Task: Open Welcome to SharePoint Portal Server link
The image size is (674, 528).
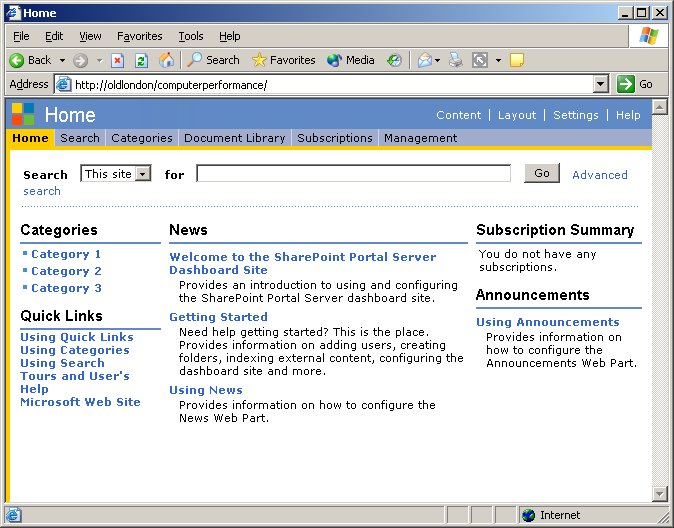Action: click(303, 263)
